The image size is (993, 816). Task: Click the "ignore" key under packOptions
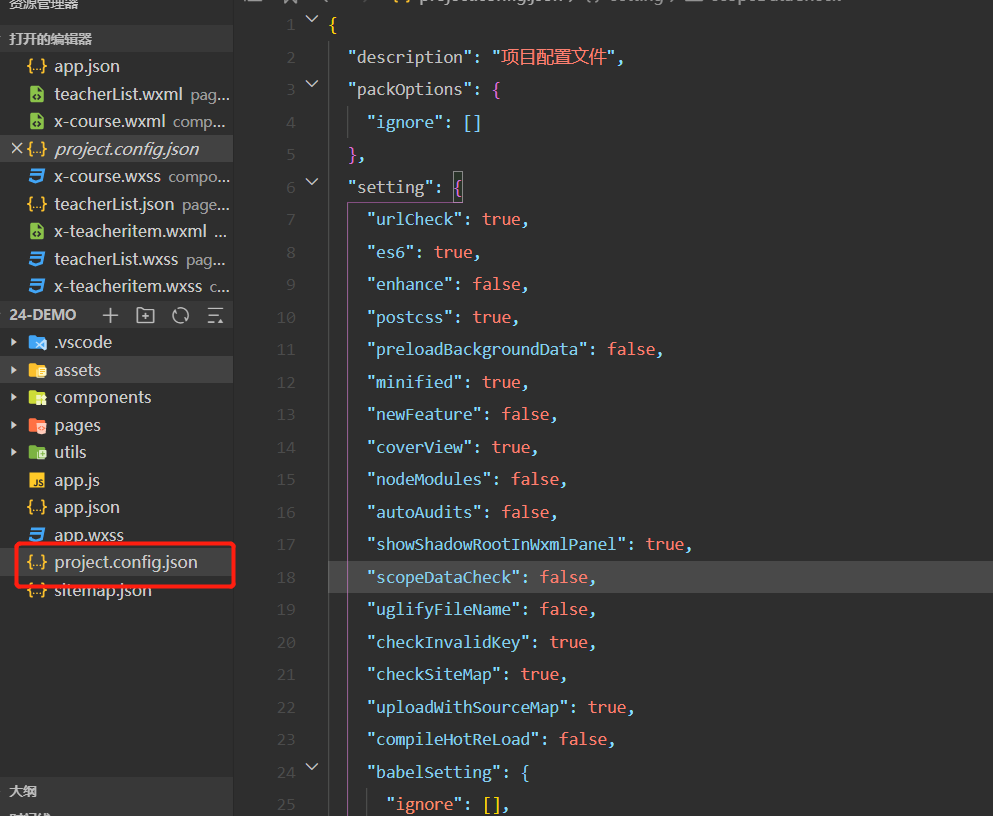pos(405,123)
